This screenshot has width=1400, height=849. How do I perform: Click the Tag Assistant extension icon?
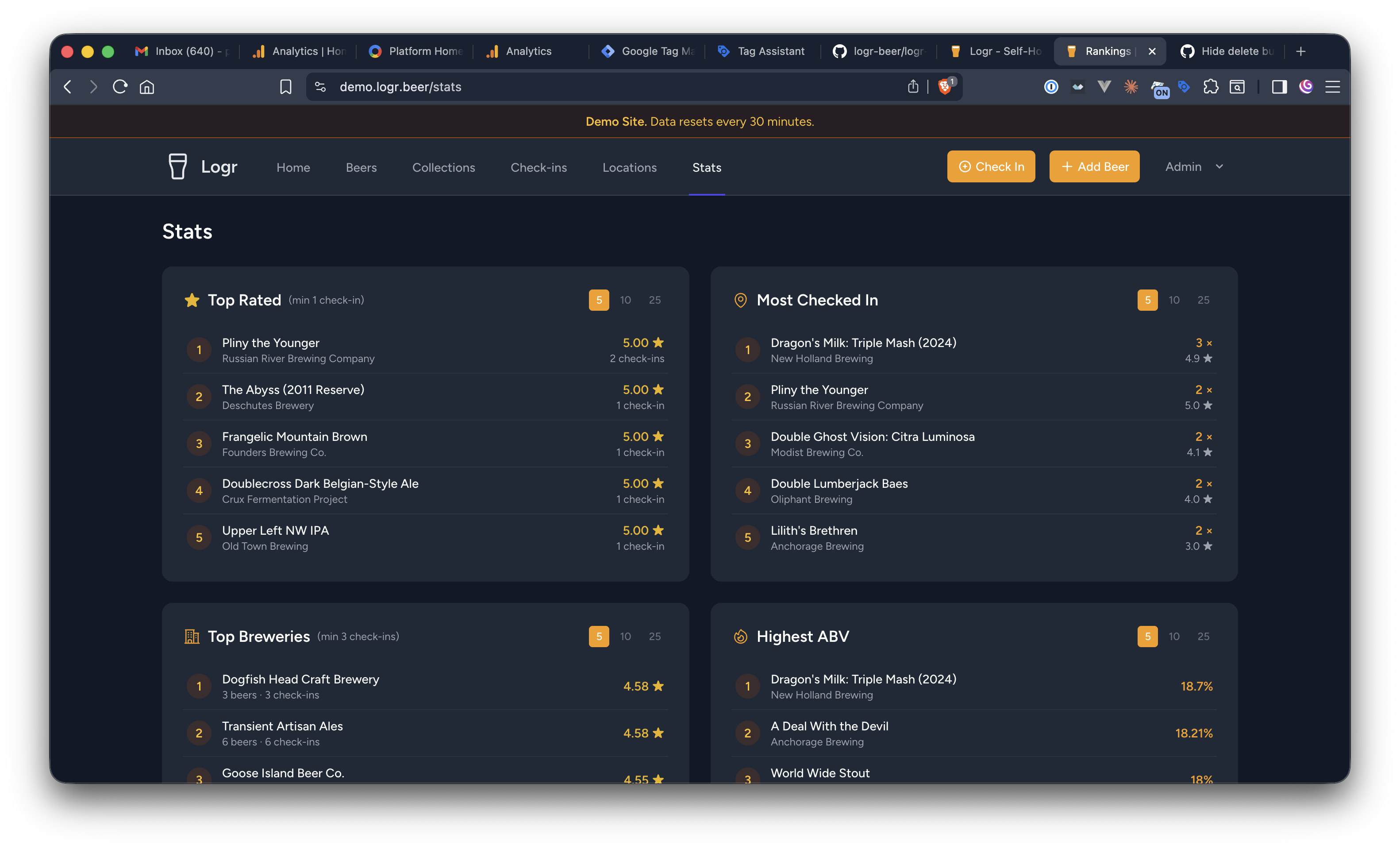[1184, 87]
